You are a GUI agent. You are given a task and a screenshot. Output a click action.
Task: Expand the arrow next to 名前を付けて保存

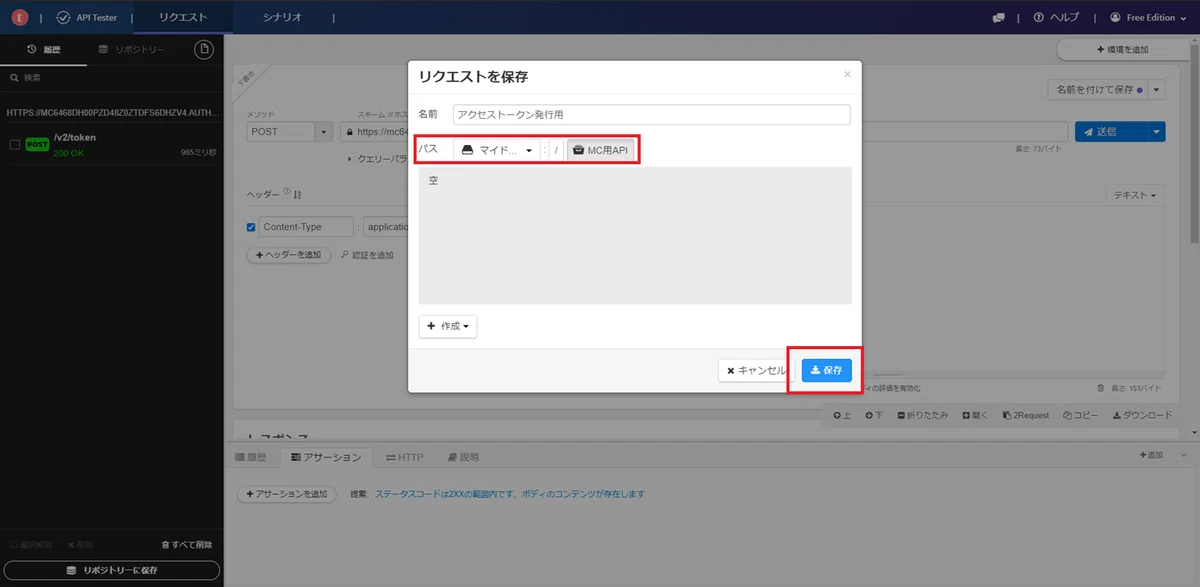pyautogui.click(x=1157, y=90)
